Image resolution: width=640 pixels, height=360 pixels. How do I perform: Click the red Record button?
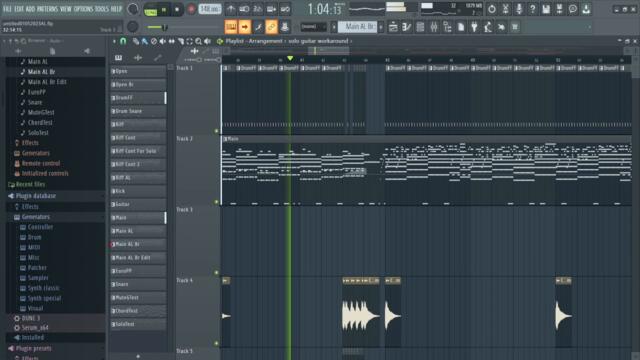click(191, 9)
